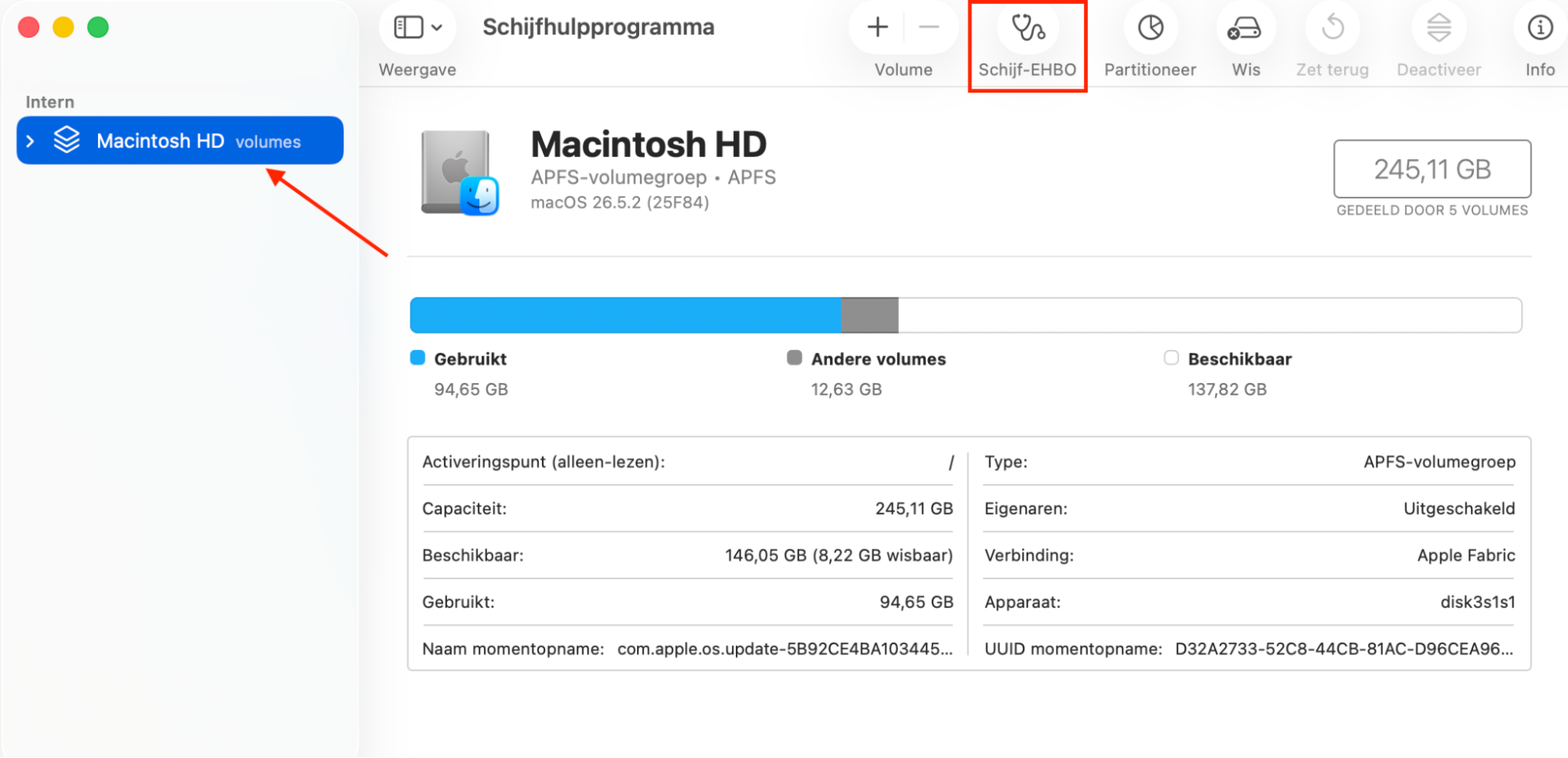Click the Apparaat value disk3s1s1
This screenshot has width=1568, height=758.
click(x=1478, y=602)
